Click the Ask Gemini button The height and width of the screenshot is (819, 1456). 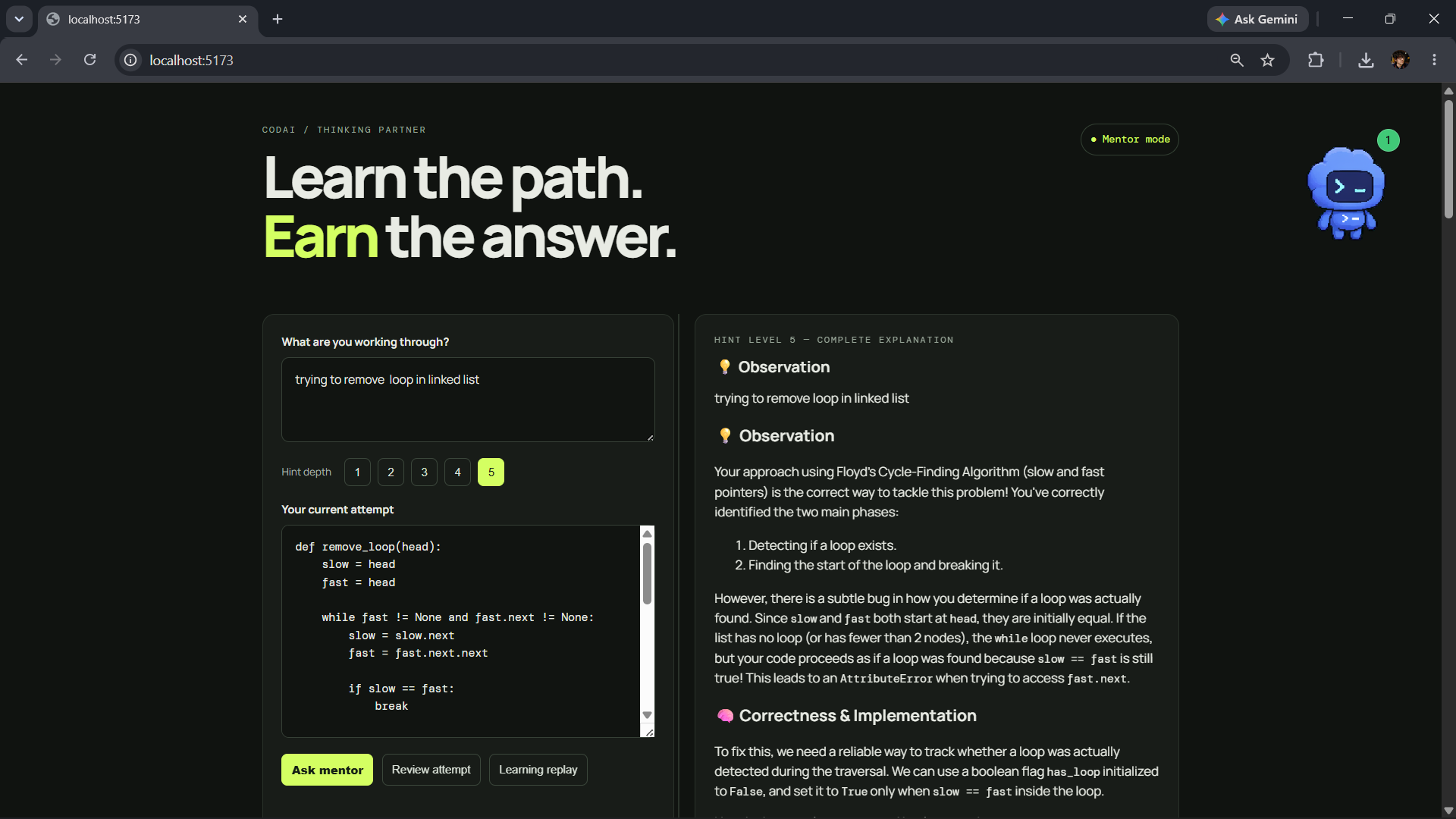click(x=1257, y=19)
